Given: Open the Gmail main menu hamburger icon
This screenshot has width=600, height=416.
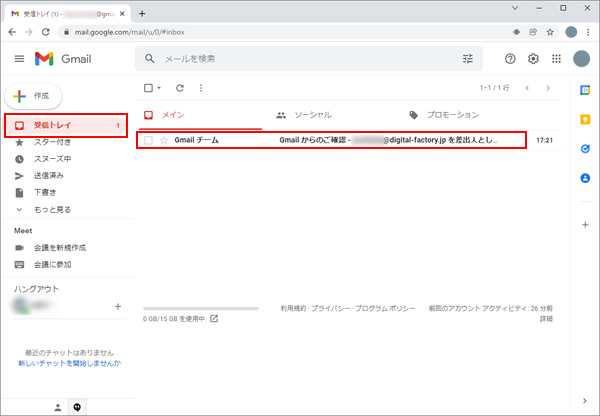Looking at the screenshot, I should pyautogui.click(x=18, y=59).
